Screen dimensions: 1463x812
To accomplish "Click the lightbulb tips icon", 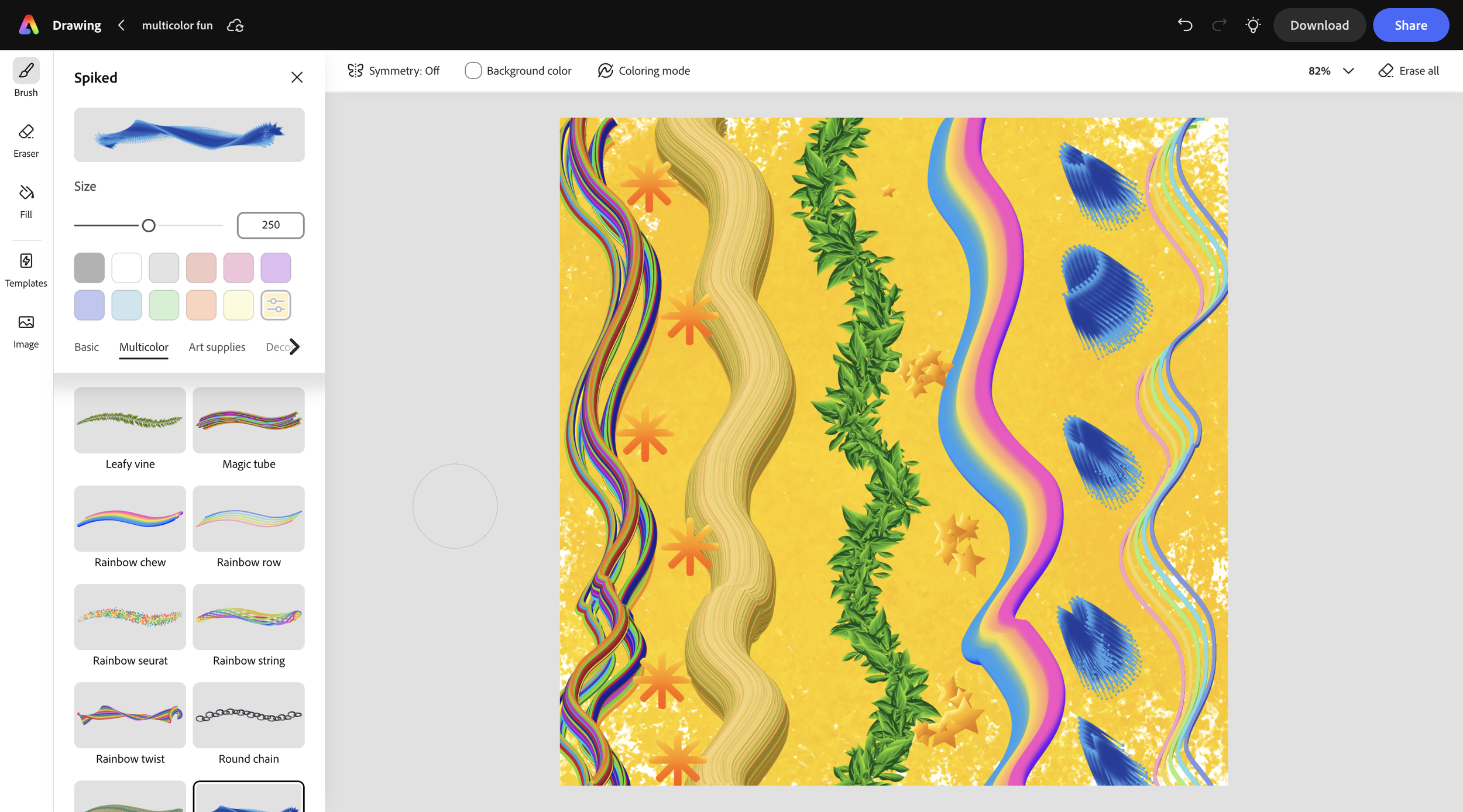I will tap(1252, 25).
